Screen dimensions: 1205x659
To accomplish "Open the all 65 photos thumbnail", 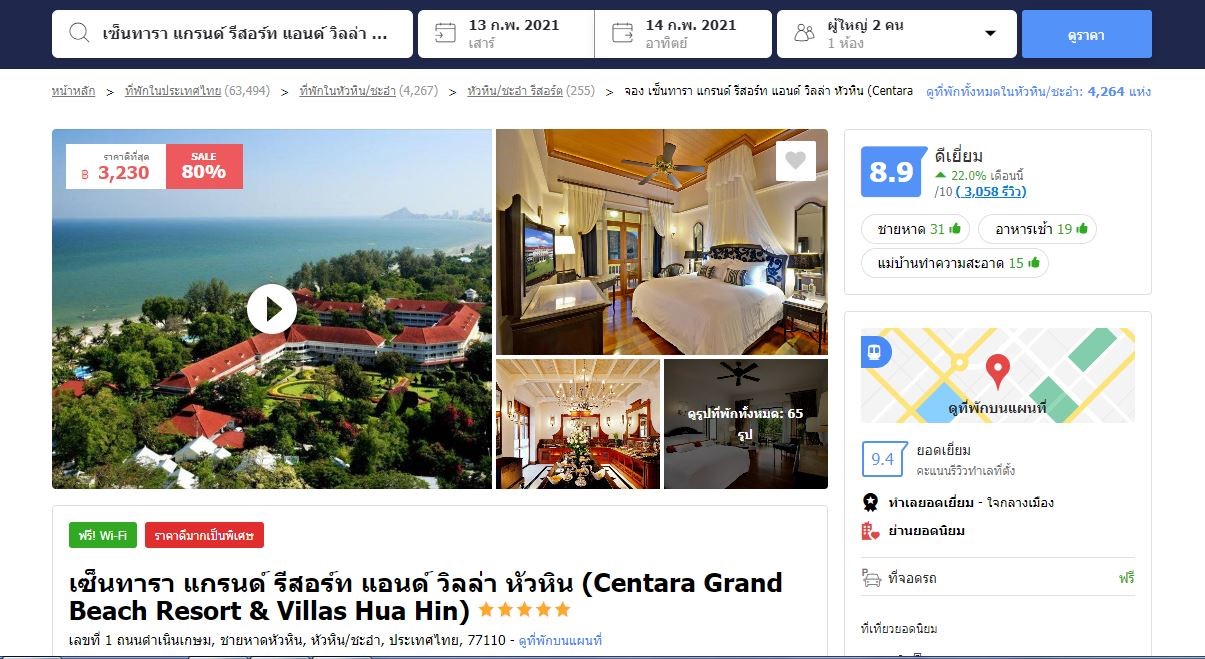I will [746, 424].
